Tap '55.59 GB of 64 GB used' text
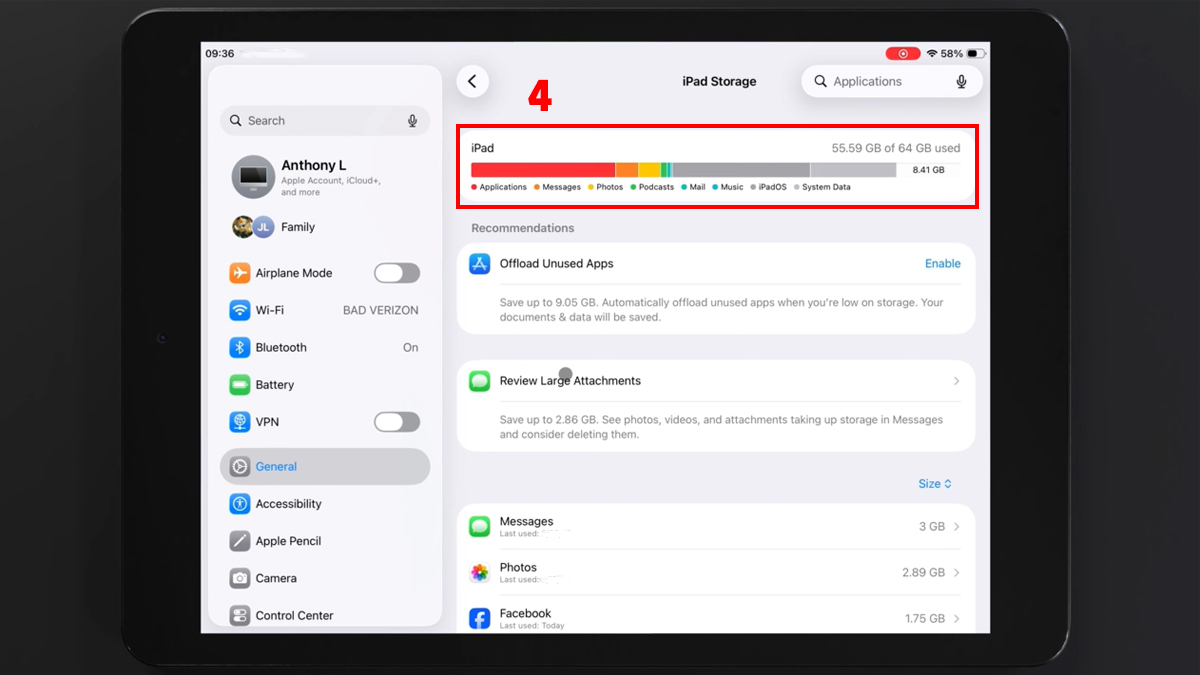Viewport: 1200px width, 675px height. point(896,148)
